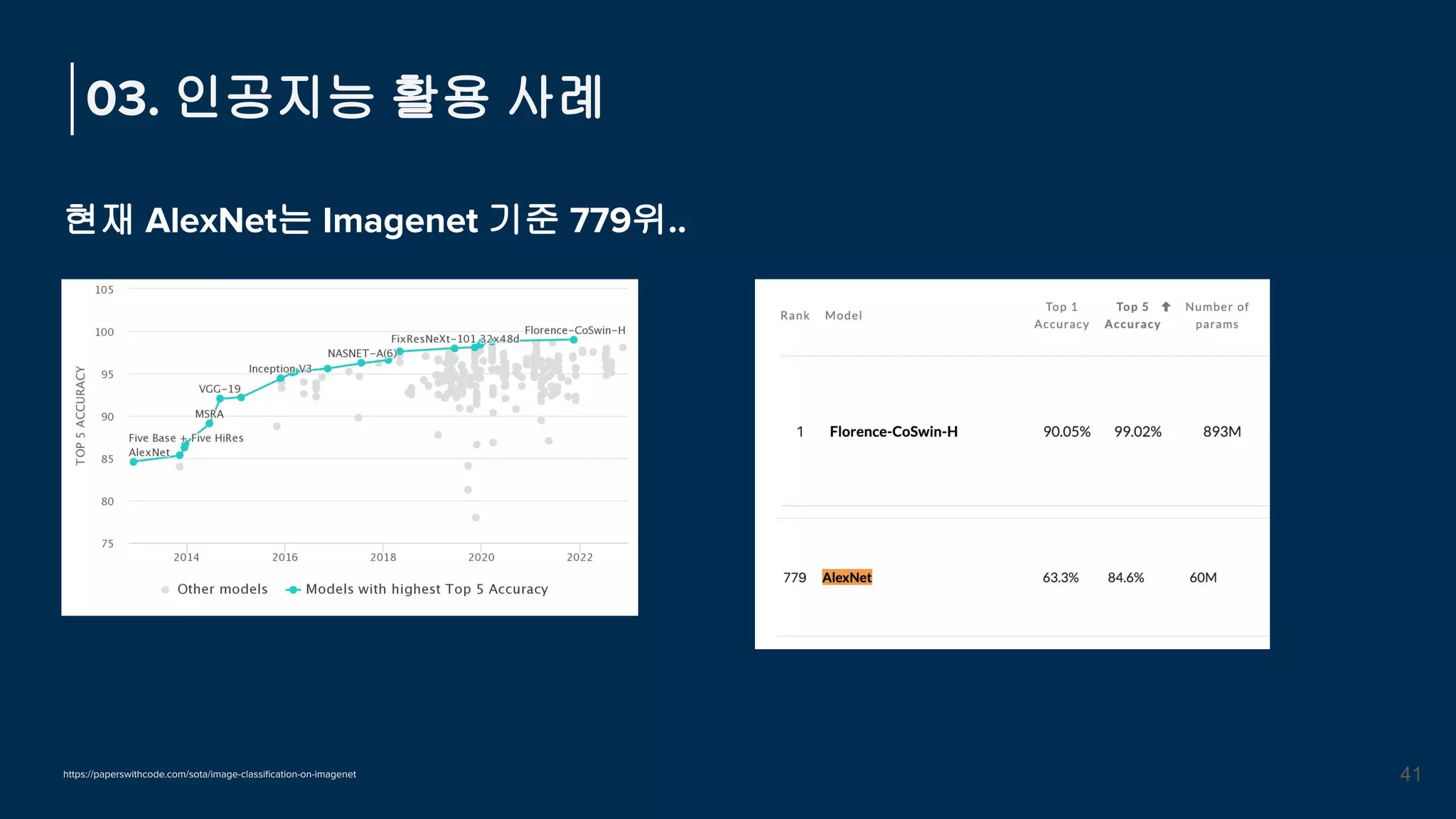Image resolution: width=1456 pixels, height=819 pixels.
Task: Click the FixResNeXt-101 32x48d chart label
Action: click(455, 339)
